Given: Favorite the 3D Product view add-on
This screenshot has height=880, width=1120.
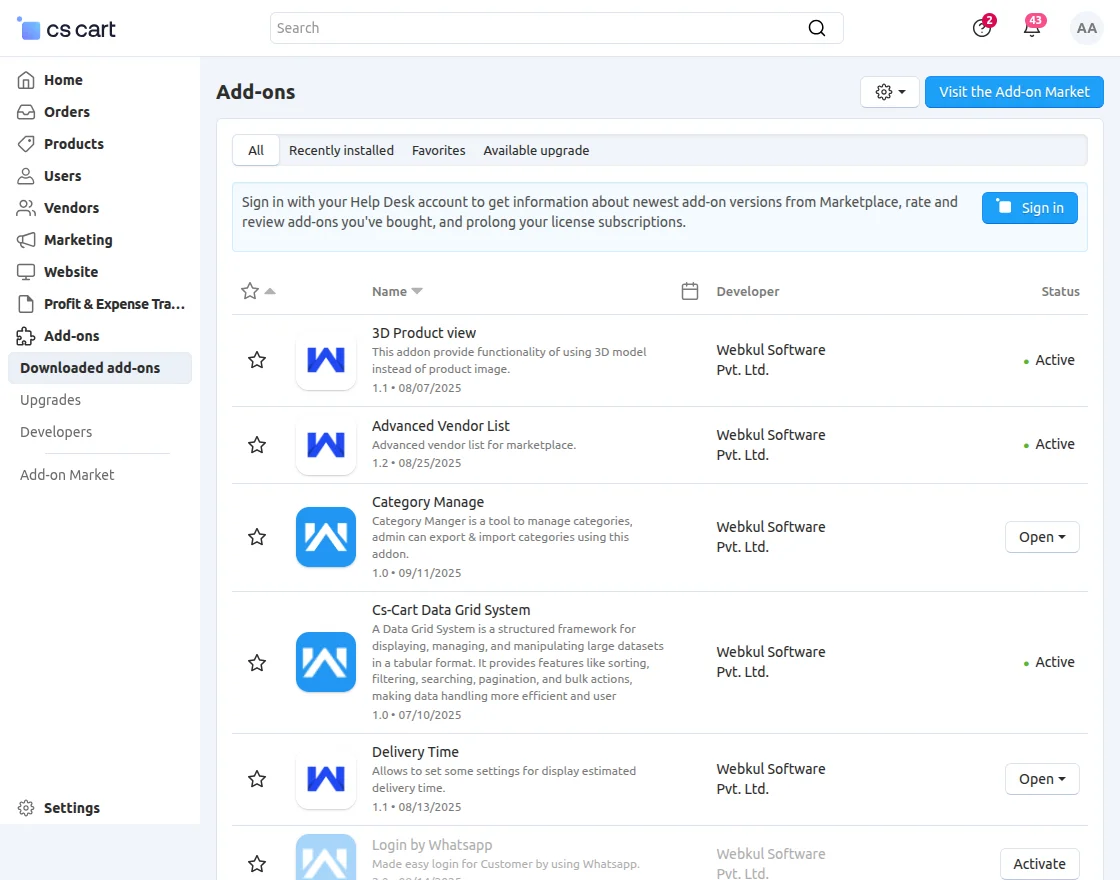Looking at the screenshot, I should pyautogui.click(x=257, y=360).
